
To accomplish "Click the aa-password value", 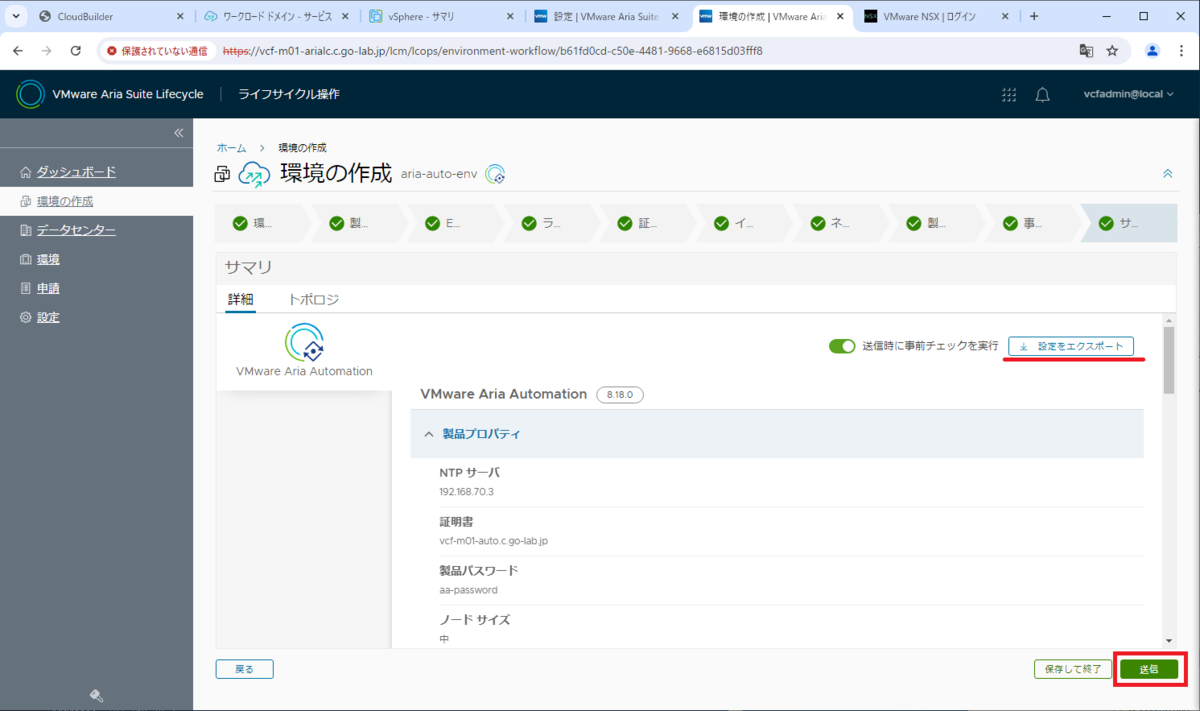I will click(x=469, y=590).
